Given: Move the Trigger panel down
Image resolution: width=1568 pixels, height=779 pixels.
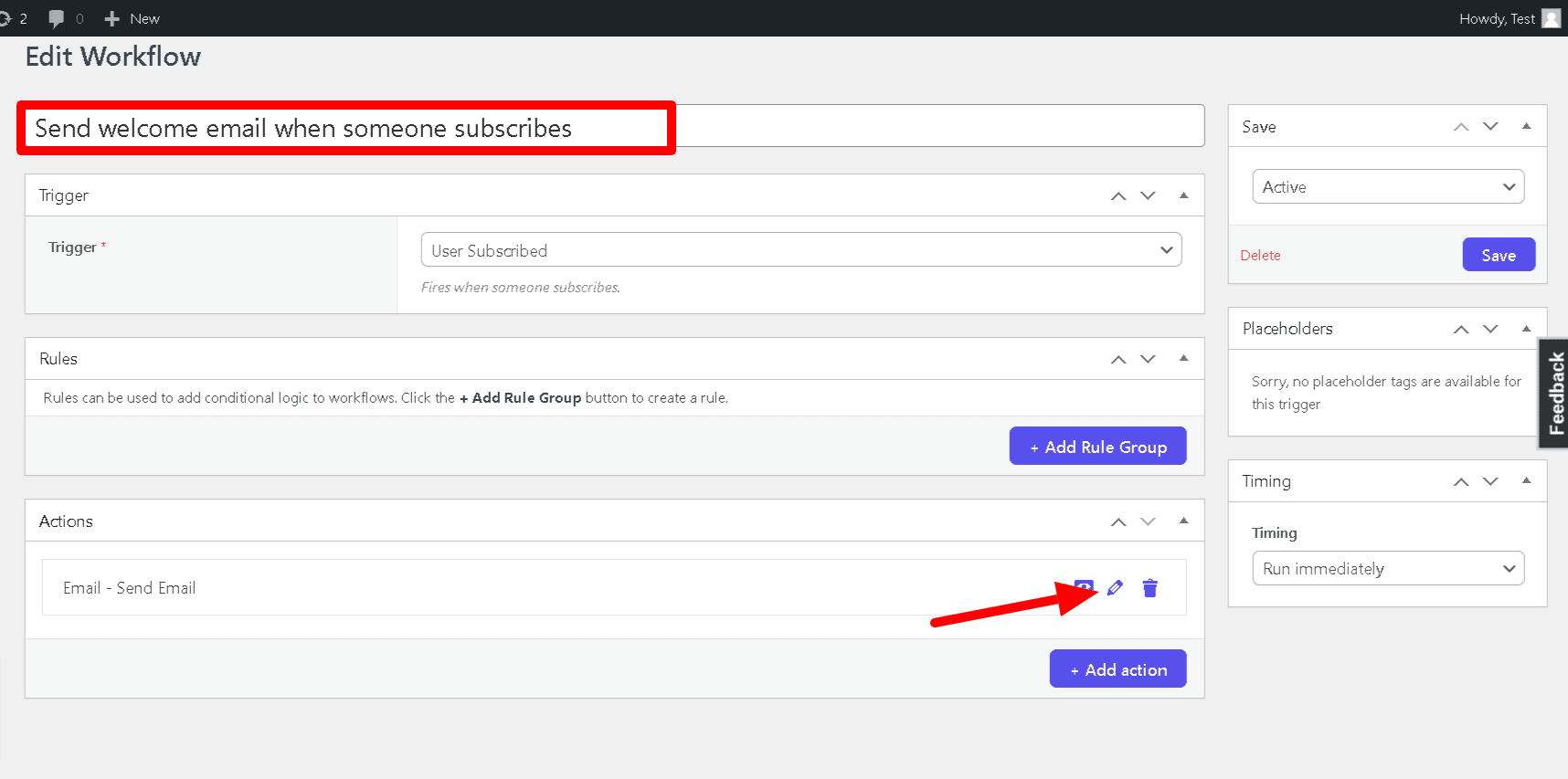Looking at the screenshot, I should coord(1149,195).
